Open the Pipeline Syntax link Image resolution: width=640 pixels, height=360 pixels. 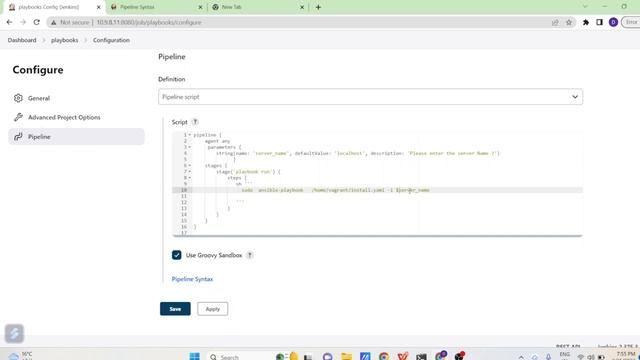tap(192, 279)
